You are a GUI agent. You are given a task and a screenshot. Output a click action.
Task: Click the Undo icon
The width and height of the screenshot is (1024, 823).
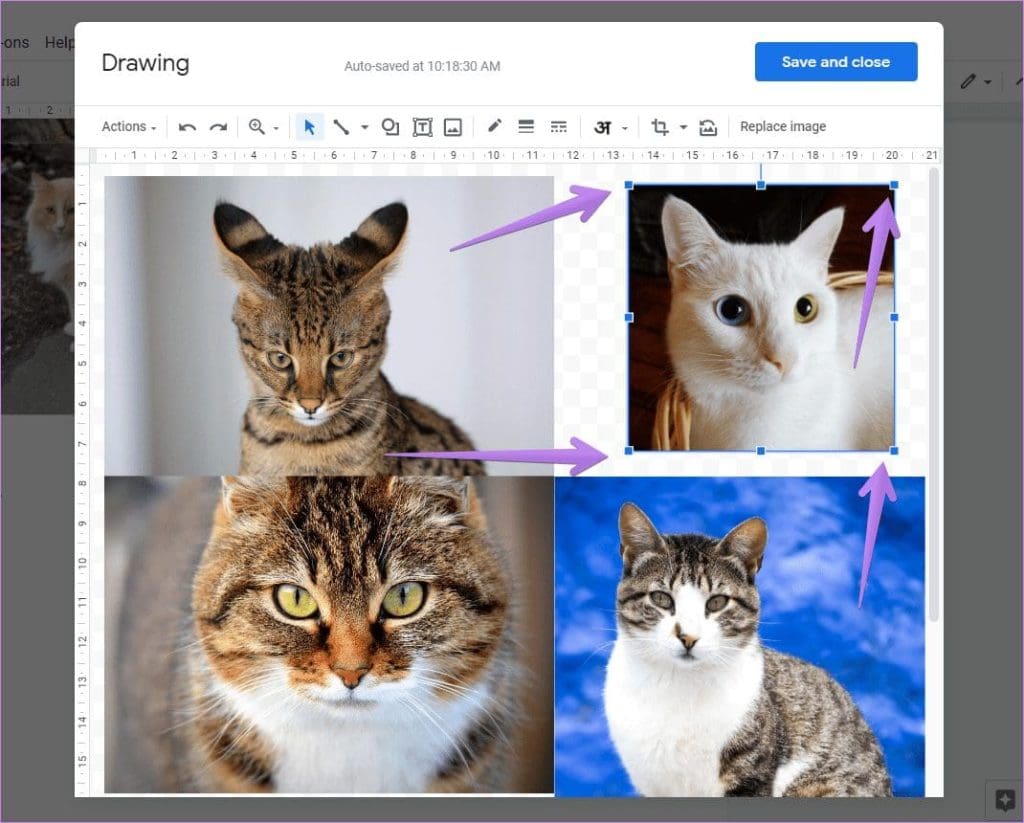[186, 127]
